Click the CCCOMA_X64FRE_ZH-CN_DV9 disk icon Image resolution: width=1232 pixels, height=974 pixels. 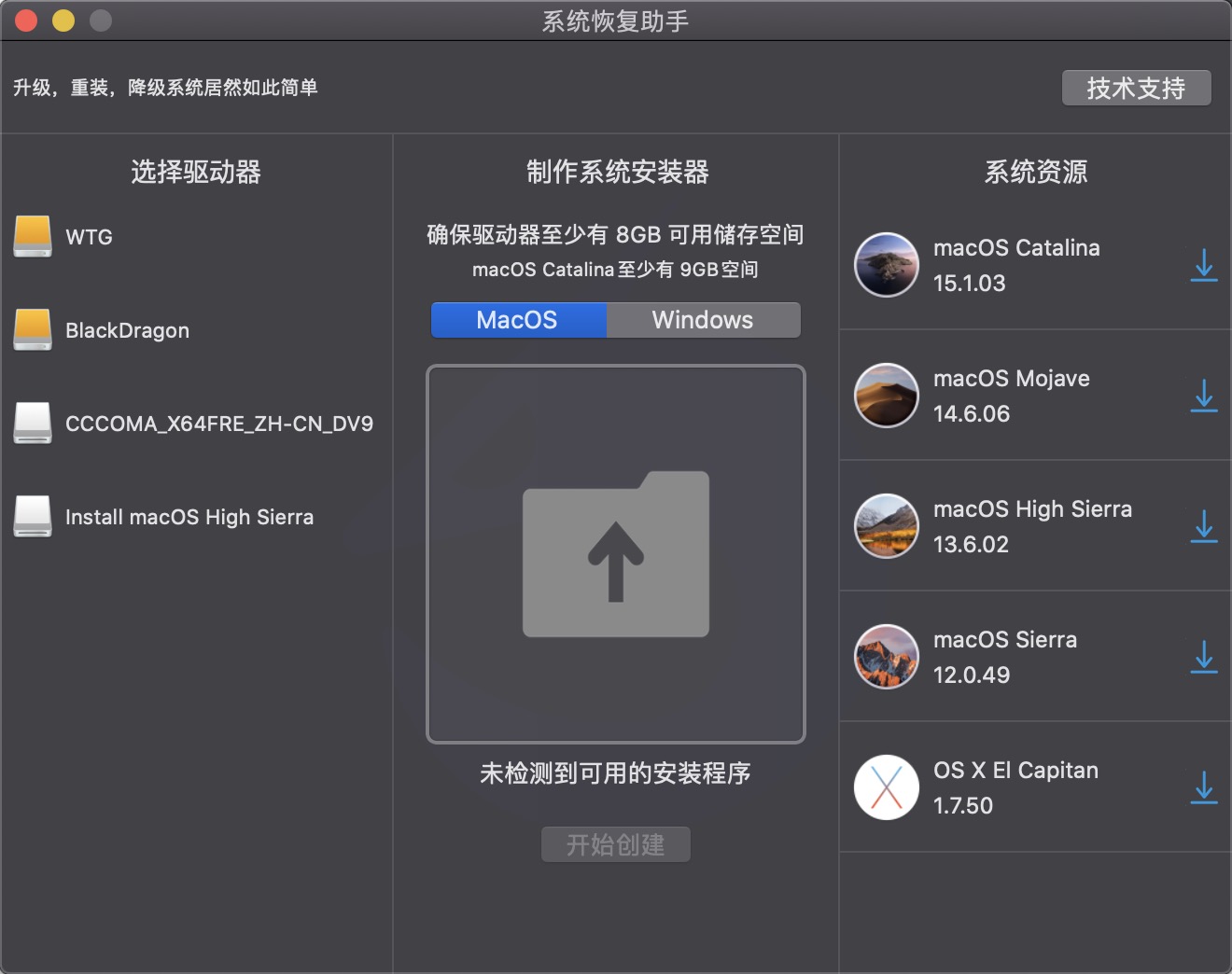pos(33,423)
